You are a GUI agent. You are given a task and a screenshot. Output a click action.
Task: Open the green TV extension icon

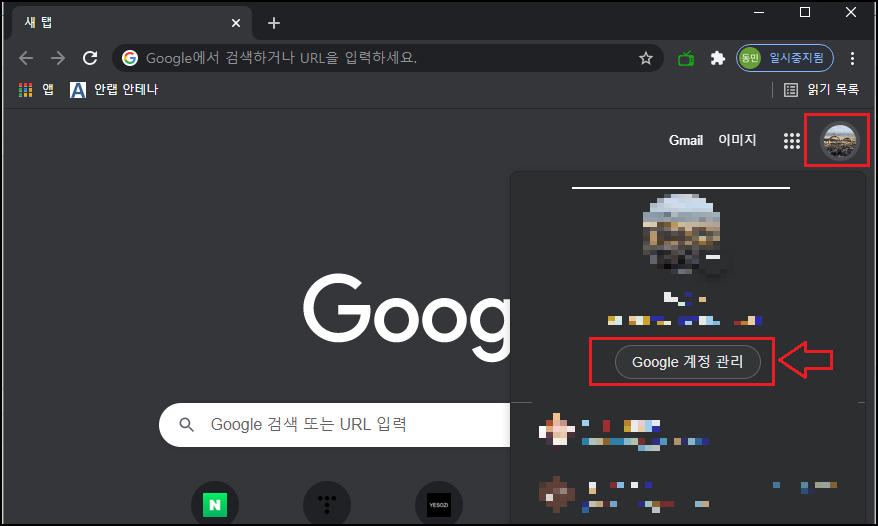click(x=686, y=58)
